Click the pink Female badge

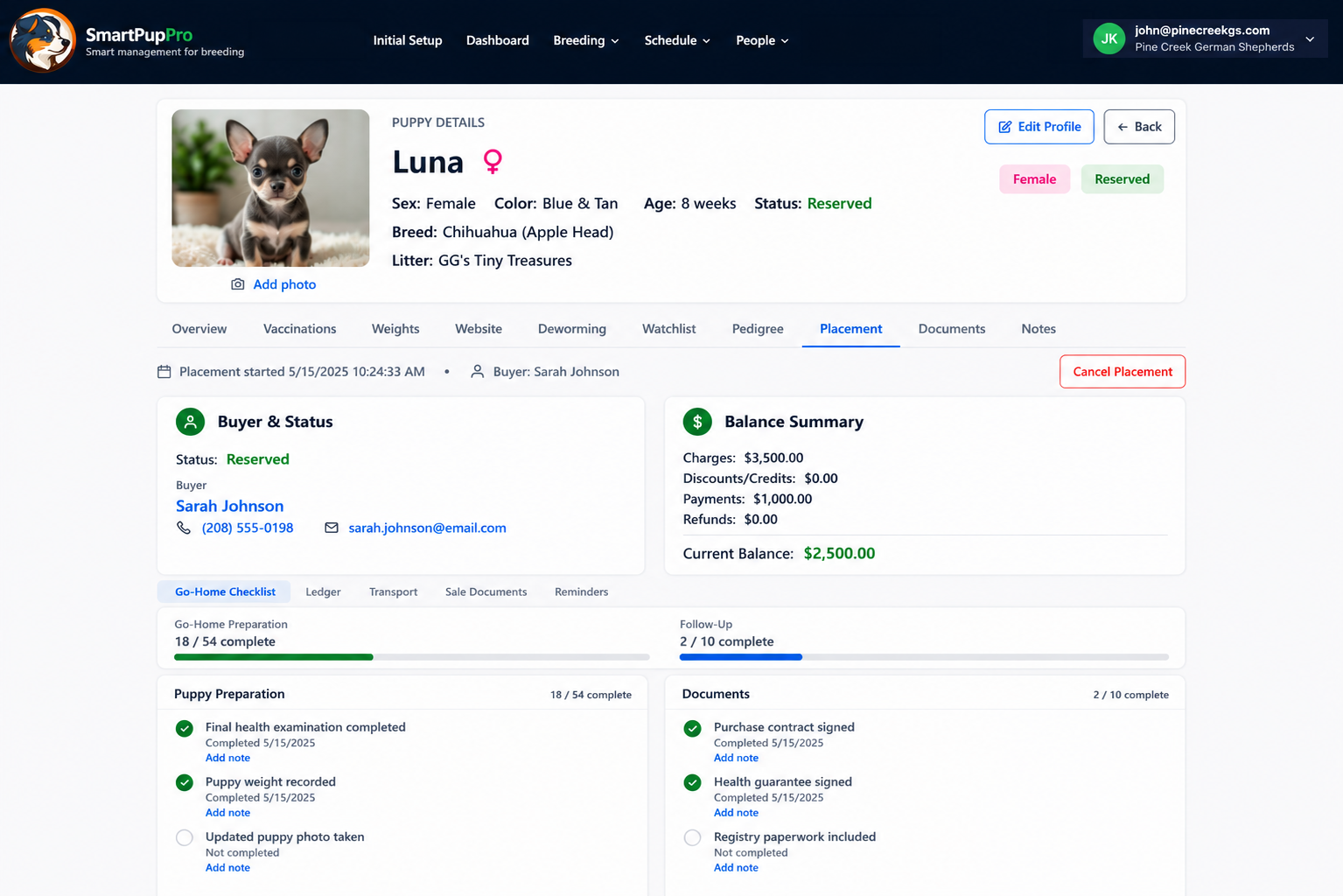[1034, 179]
